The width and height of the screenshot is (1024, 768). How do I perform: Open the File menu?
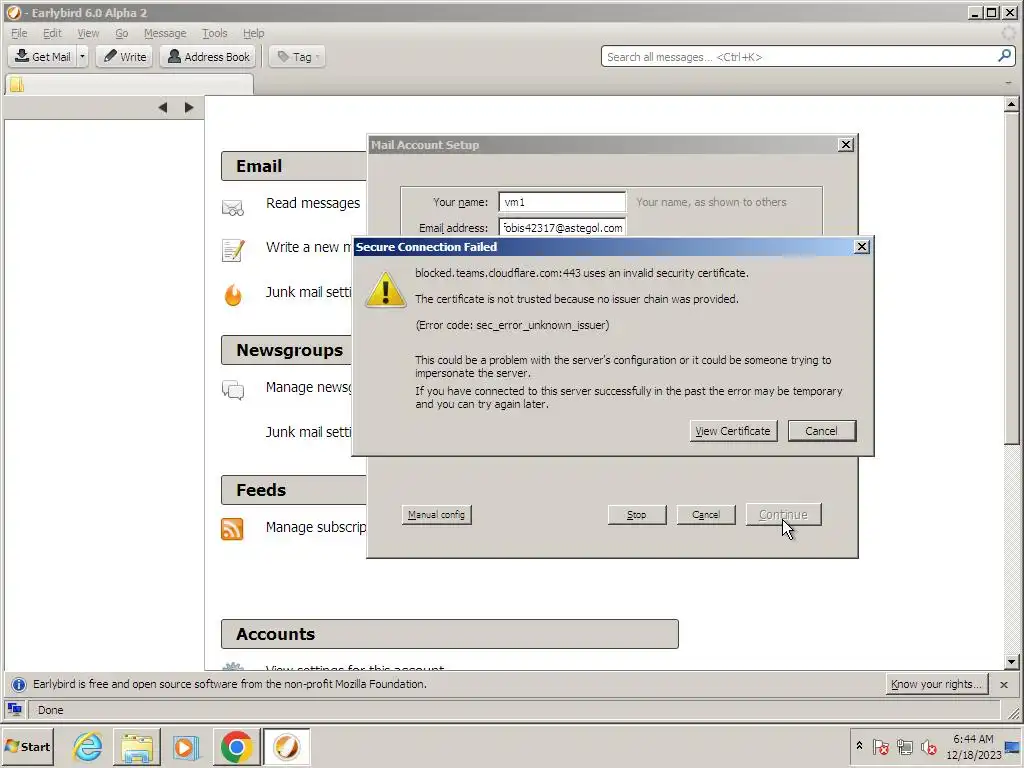coord(19,33)
